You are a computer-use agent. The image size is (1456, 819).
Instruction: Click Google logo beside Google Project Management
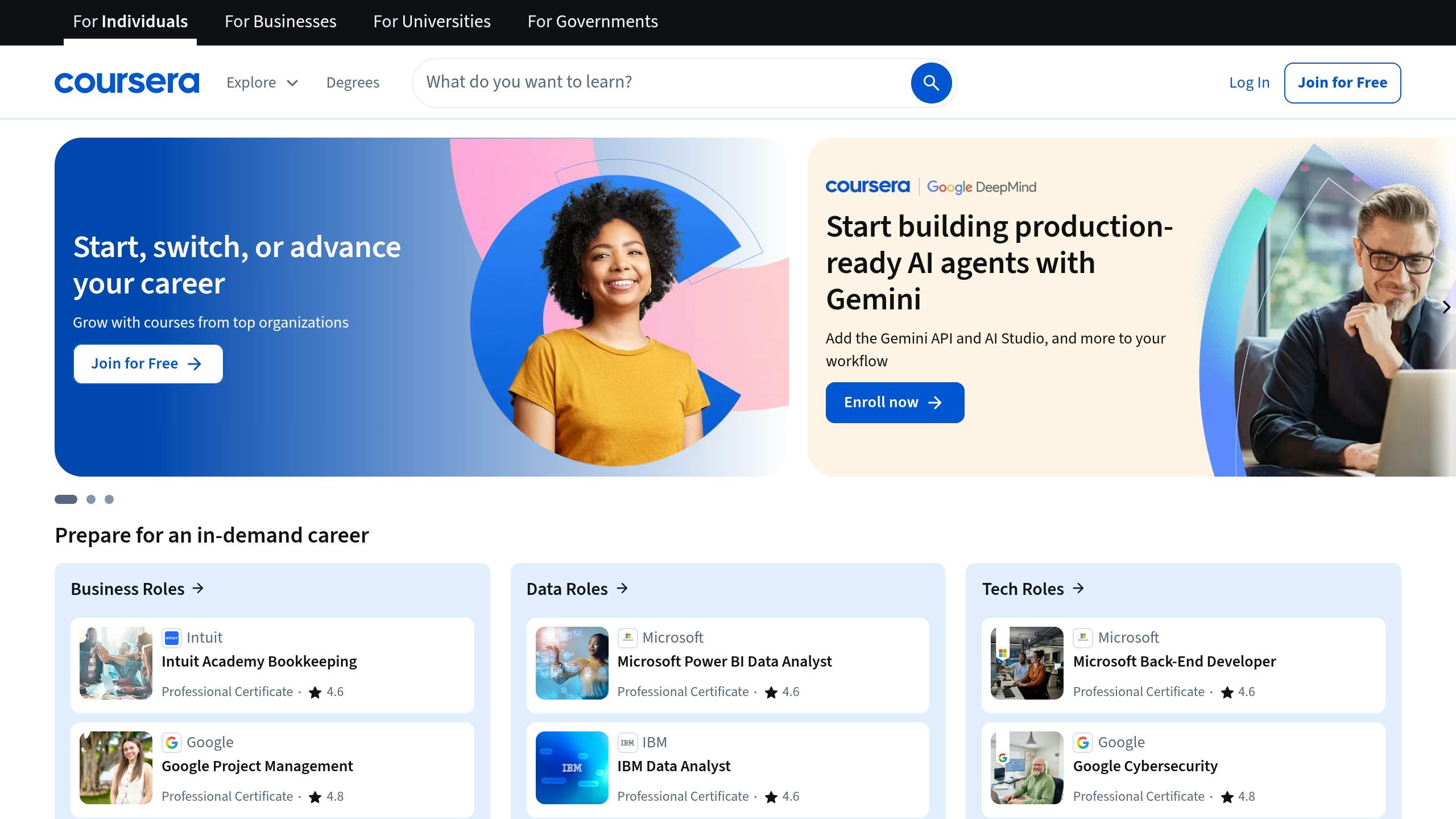pyautogui.click(x=172, y=742)
